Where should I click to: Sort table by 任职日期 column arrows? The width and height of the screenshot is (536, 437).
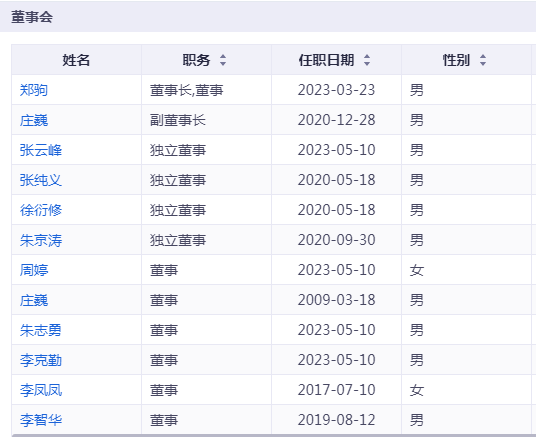point(367,60)
